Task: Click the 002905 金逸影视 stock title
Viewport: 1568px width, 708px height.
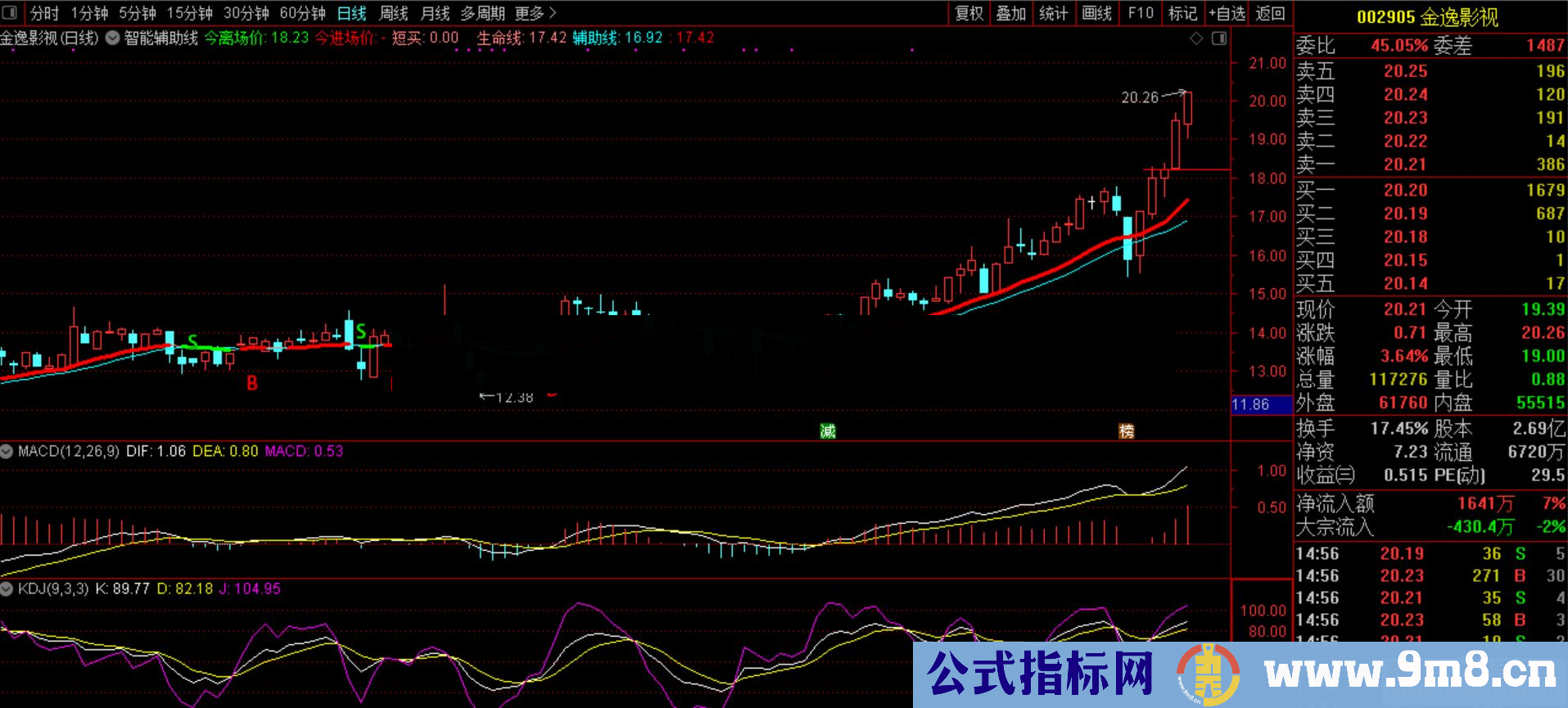Action: pyautogui.click(x=1427, y=16)
